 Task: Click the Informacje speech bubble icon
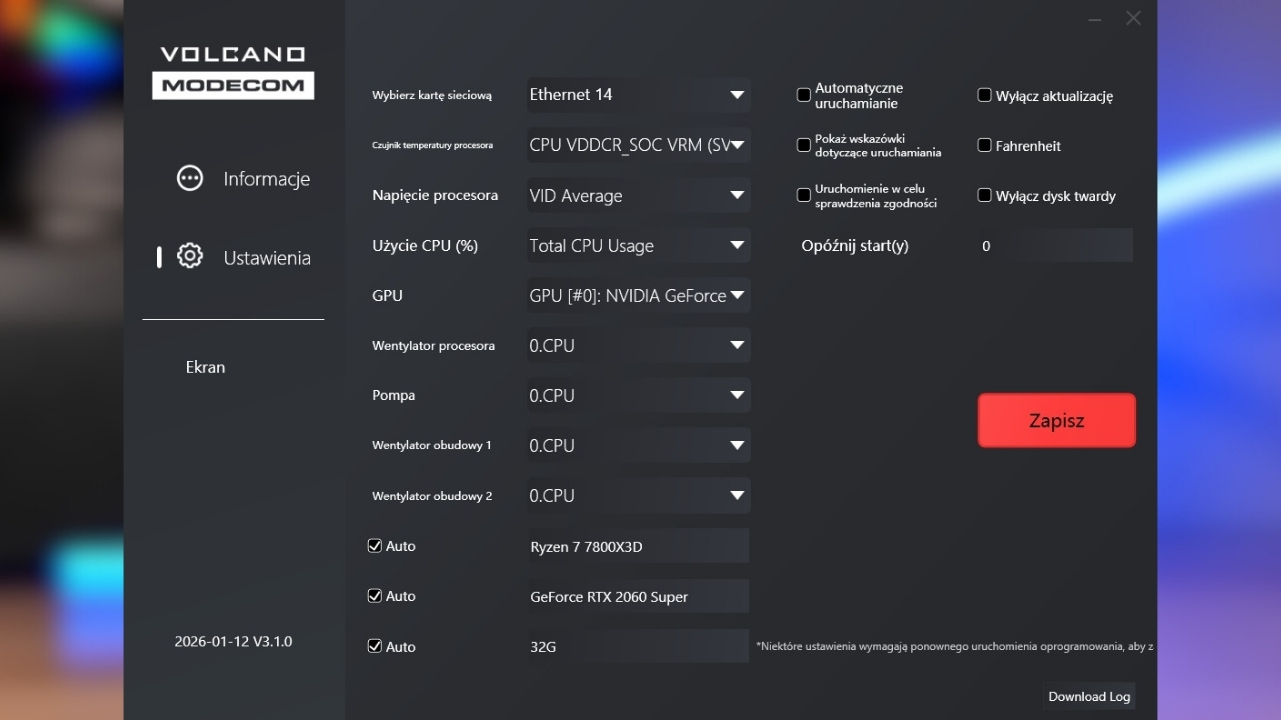click(x=189, y=178)
